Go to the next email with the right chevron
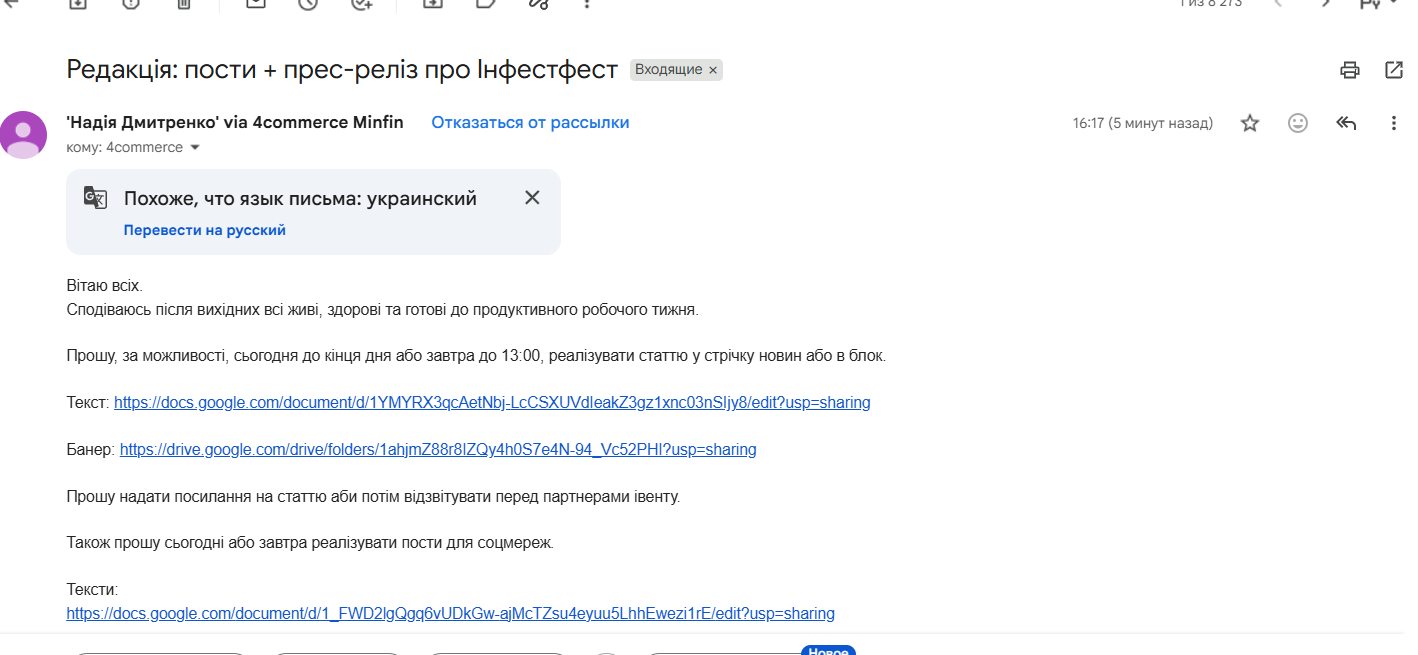This screenshot has height=655, width=1418. coord(1326,3)
